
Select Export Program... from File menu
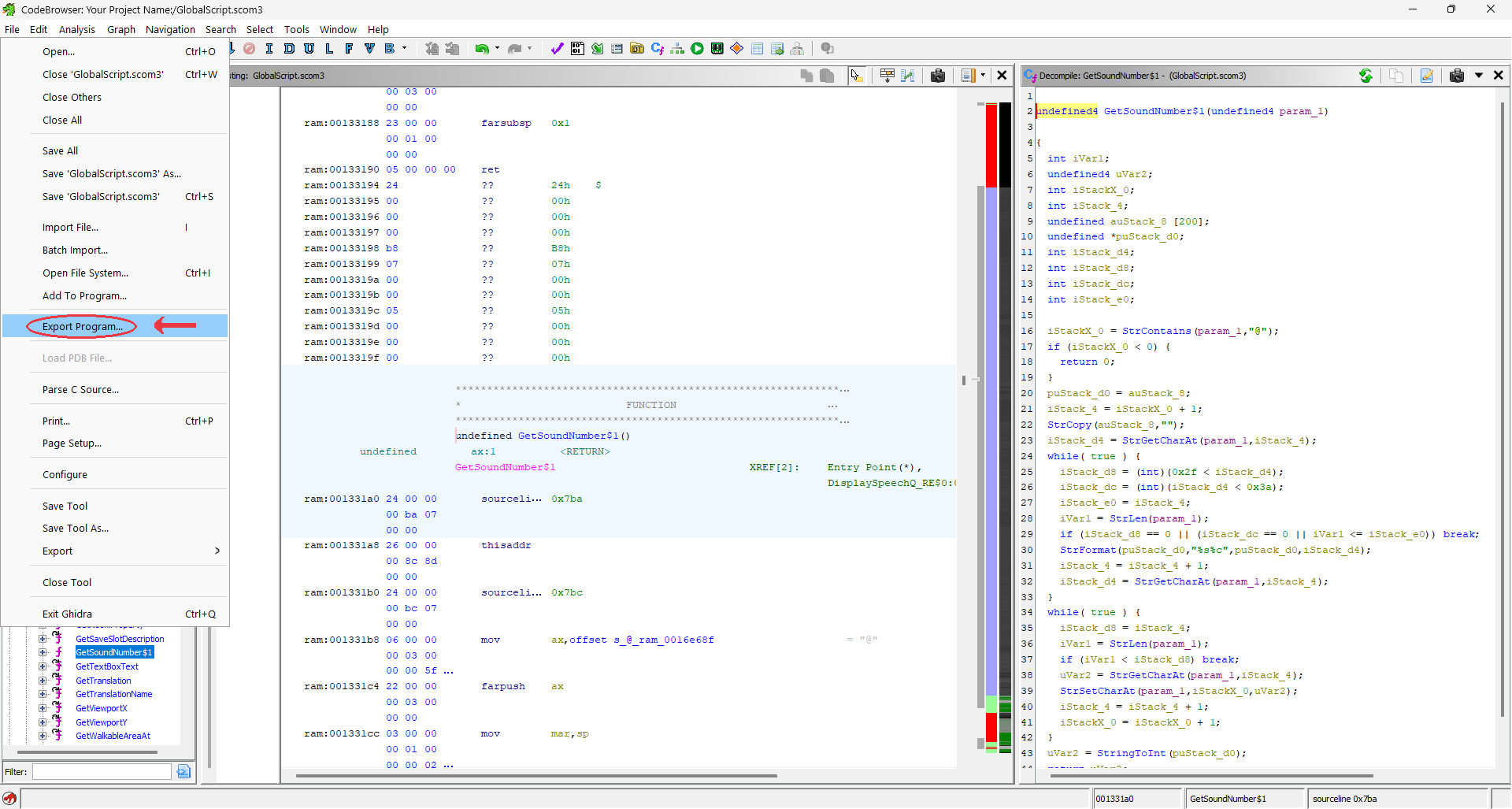115,326
